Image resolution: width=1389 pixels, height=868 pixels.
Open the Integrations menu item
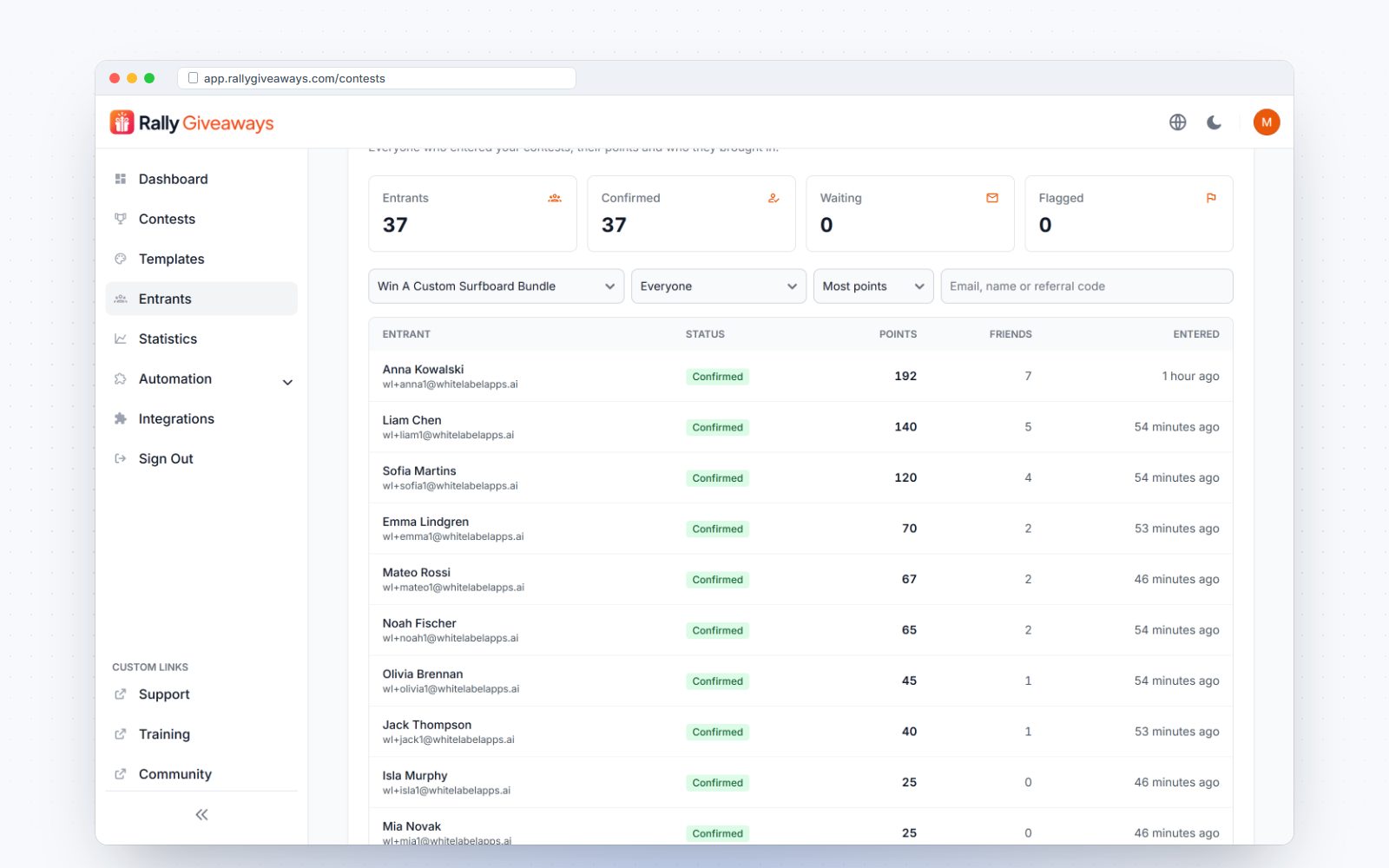tap(201, 418)
